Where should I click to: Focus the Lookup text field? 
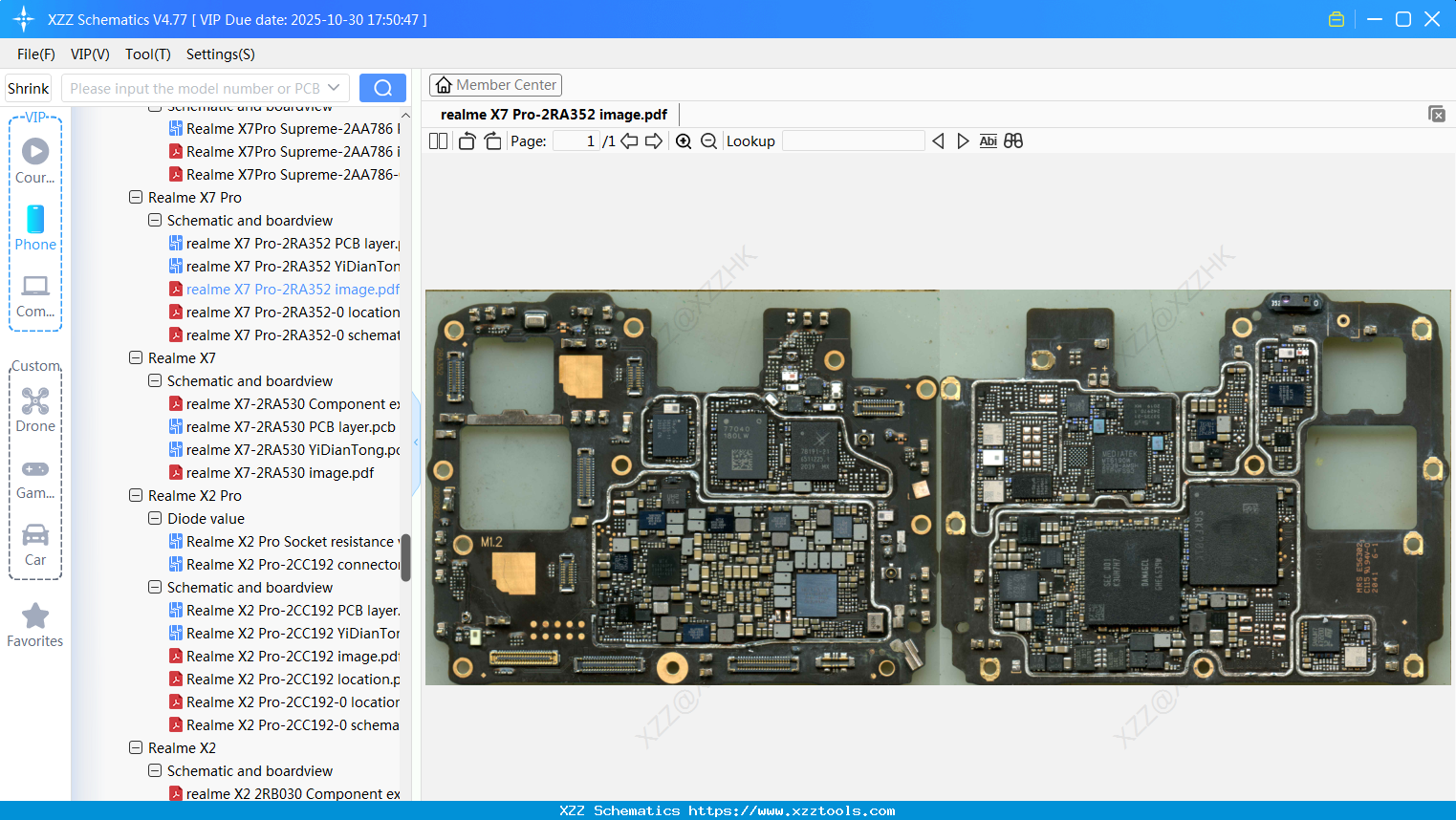[854, 141]
